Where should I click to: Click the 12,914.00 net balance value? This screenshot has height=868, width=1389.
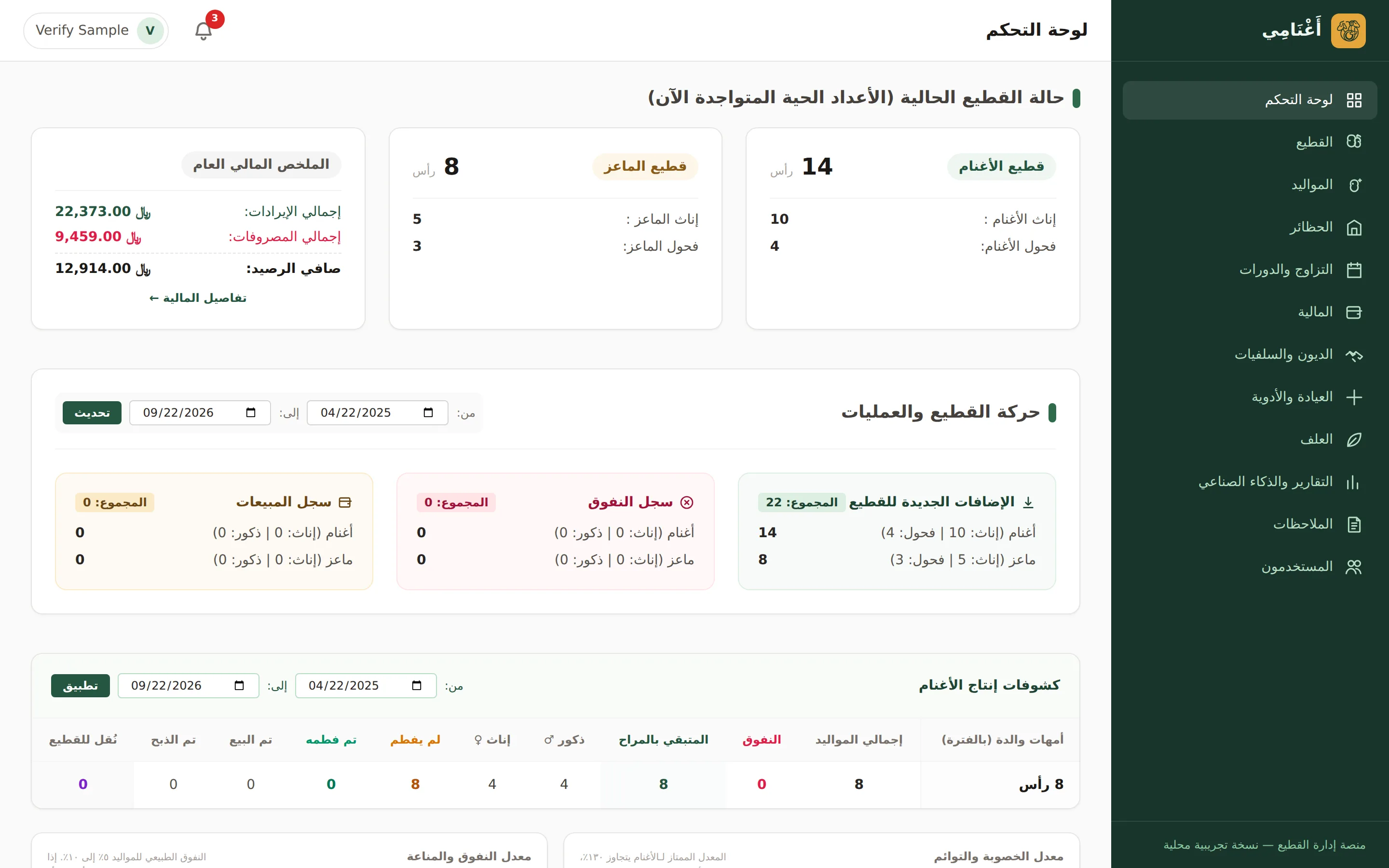coord(103,268)
